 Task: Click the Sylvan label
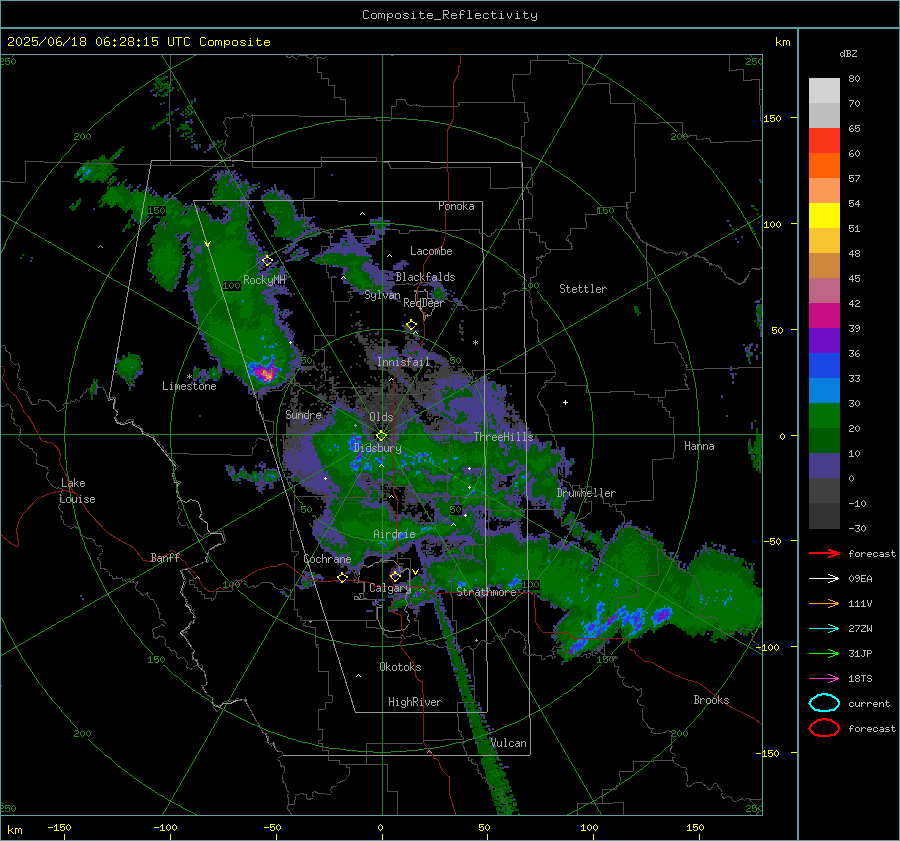point(382,295)
